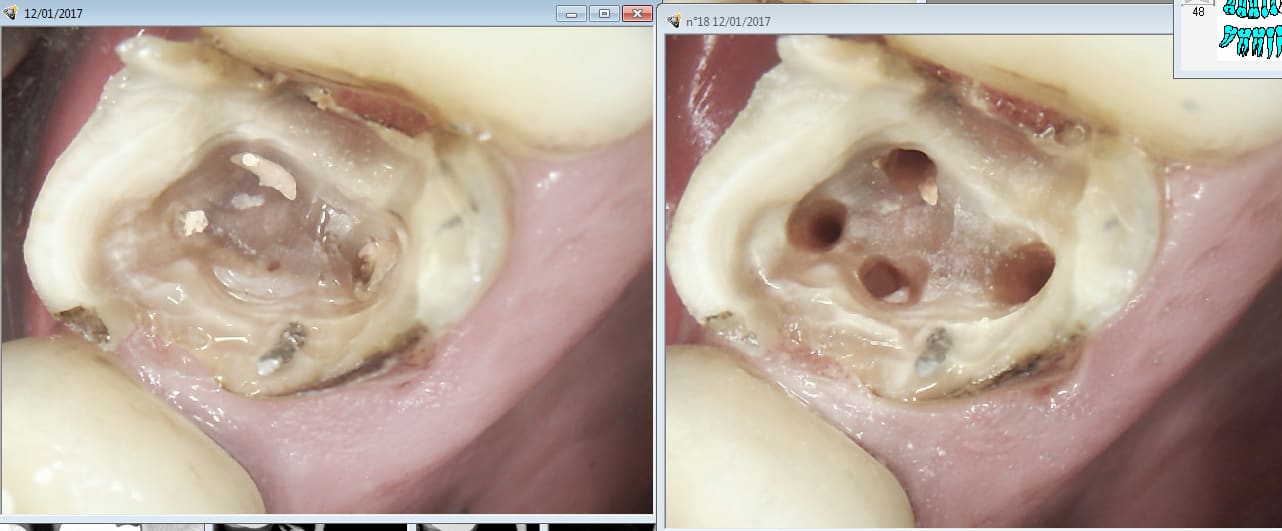This screenshot has height=531, width=1282.
Task: Maximize the 12/01/2017 image window
Action: click(604, 13)
